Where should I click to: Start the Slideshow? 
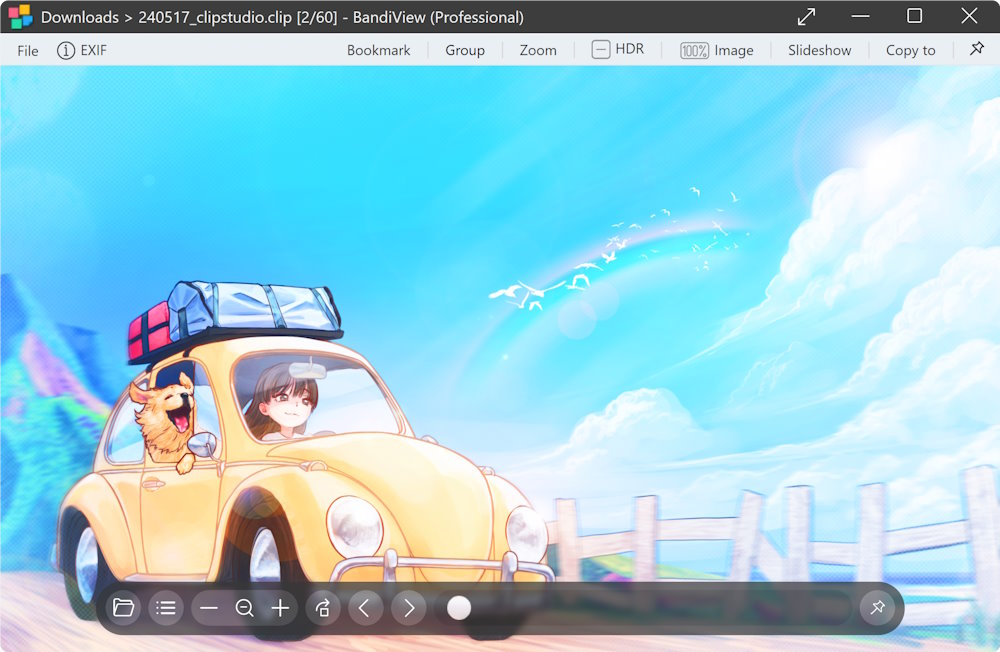pos(819,49)
